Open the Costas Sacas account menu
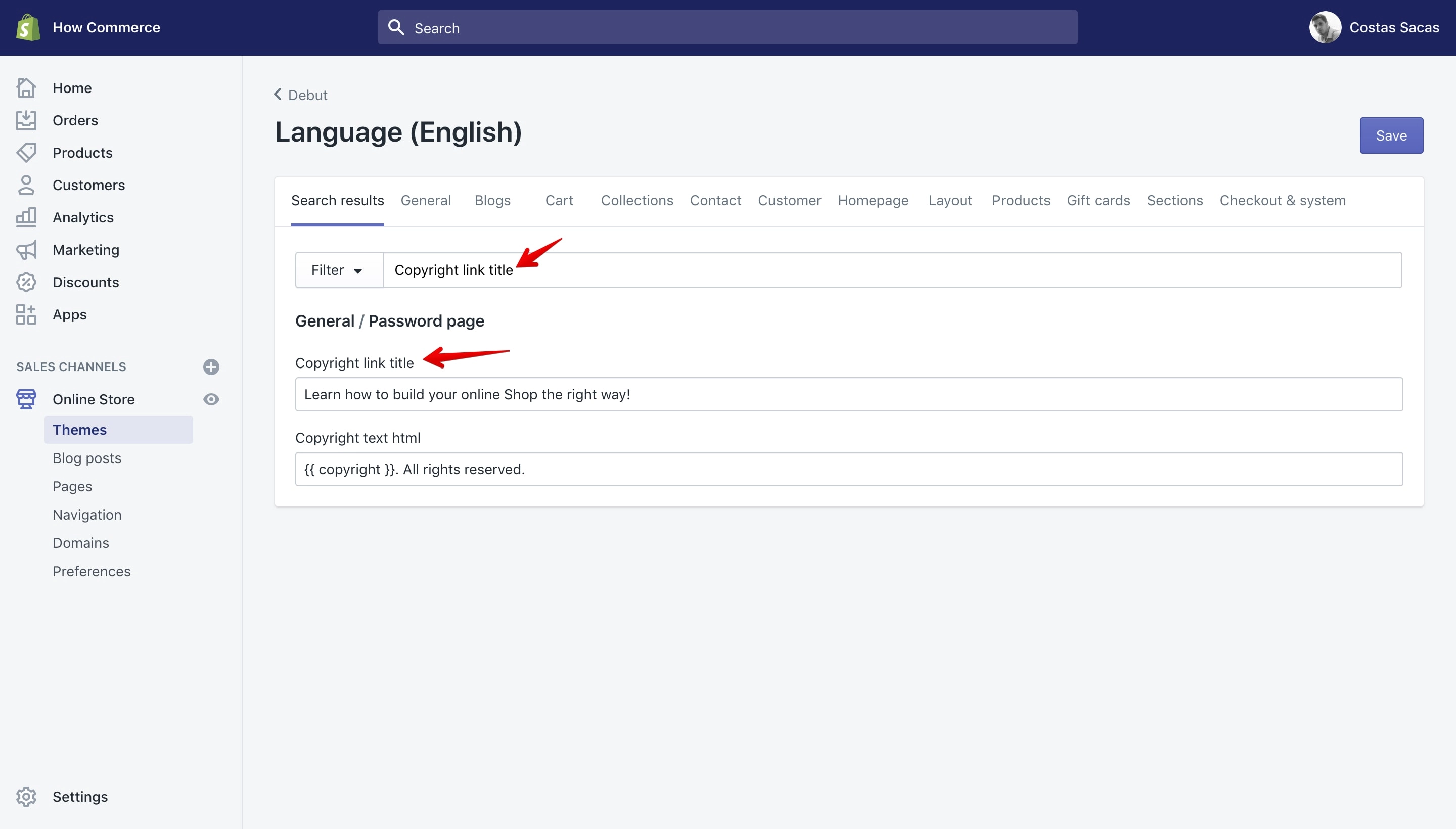This screenshot has width=1456, height=829. [1374, 27]
